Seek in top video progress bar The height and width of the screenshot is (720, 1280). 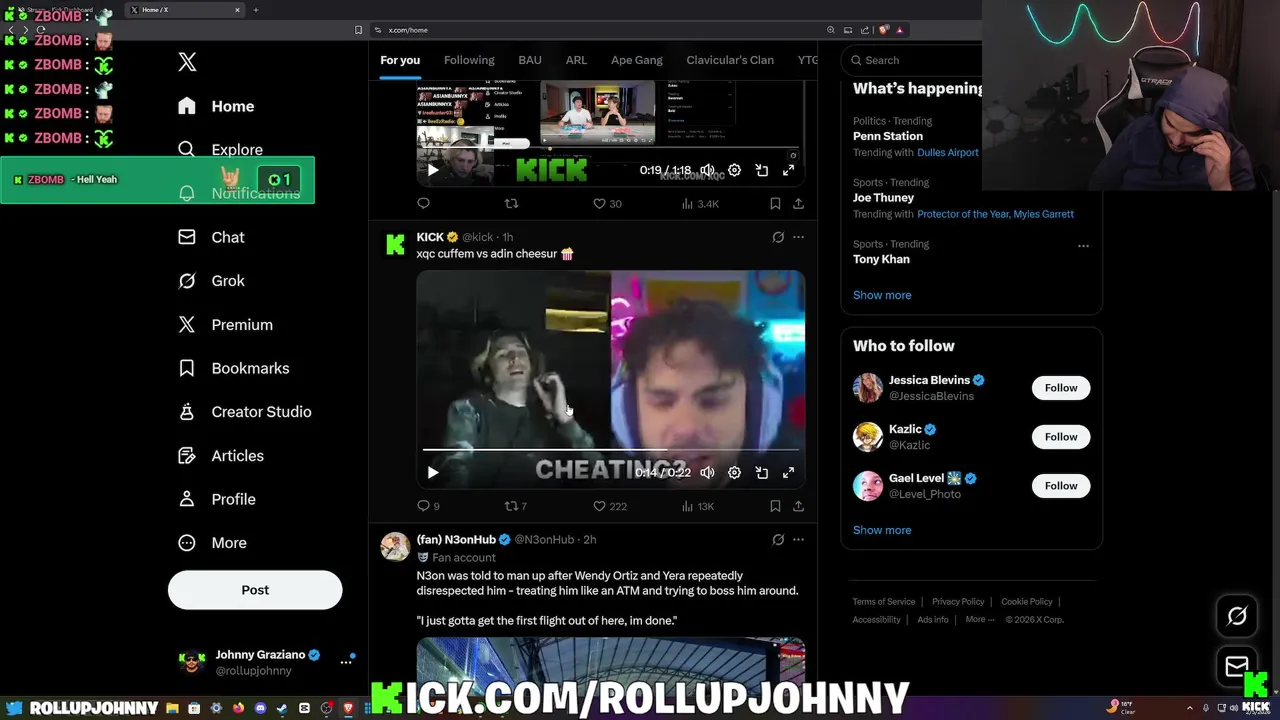(x=611, y=148)
